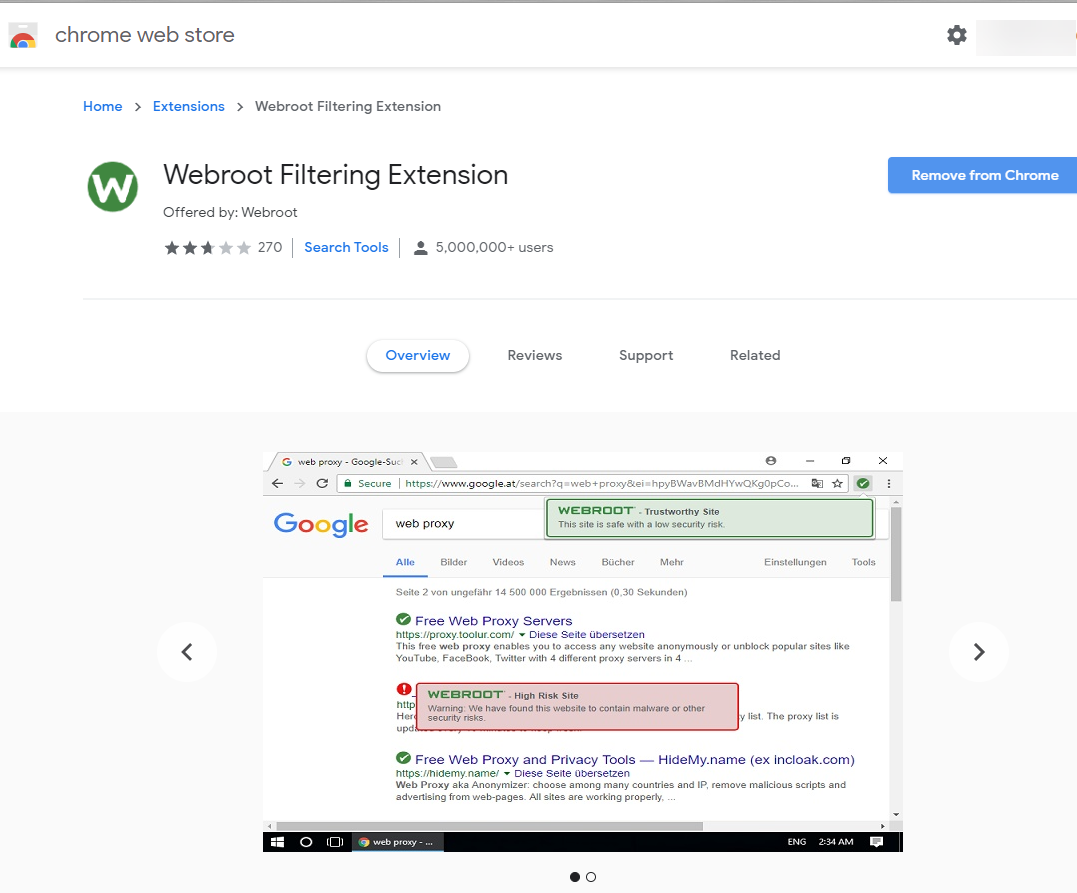This screenshot has height=893, width=1077.
Task: Click the Webroot Filtering Extension breadcrumb text
Action: pos(348,106)
